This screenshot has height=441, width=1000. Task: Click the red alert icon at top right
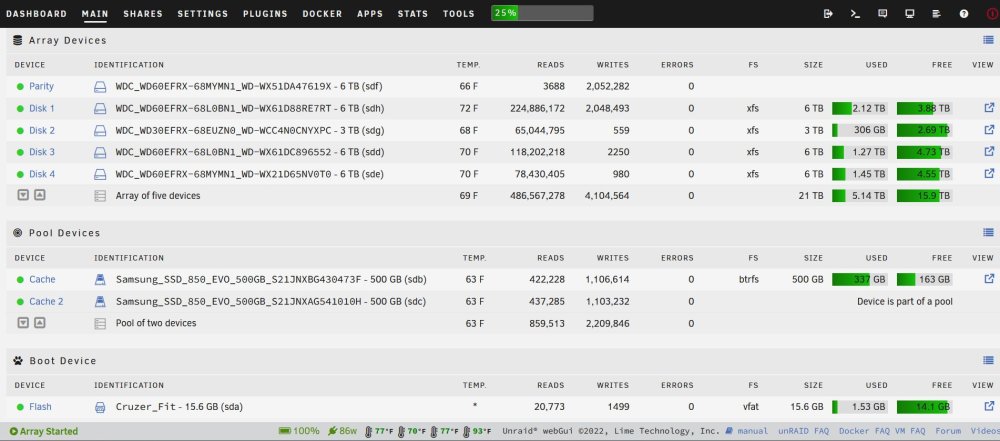[992, 13]
